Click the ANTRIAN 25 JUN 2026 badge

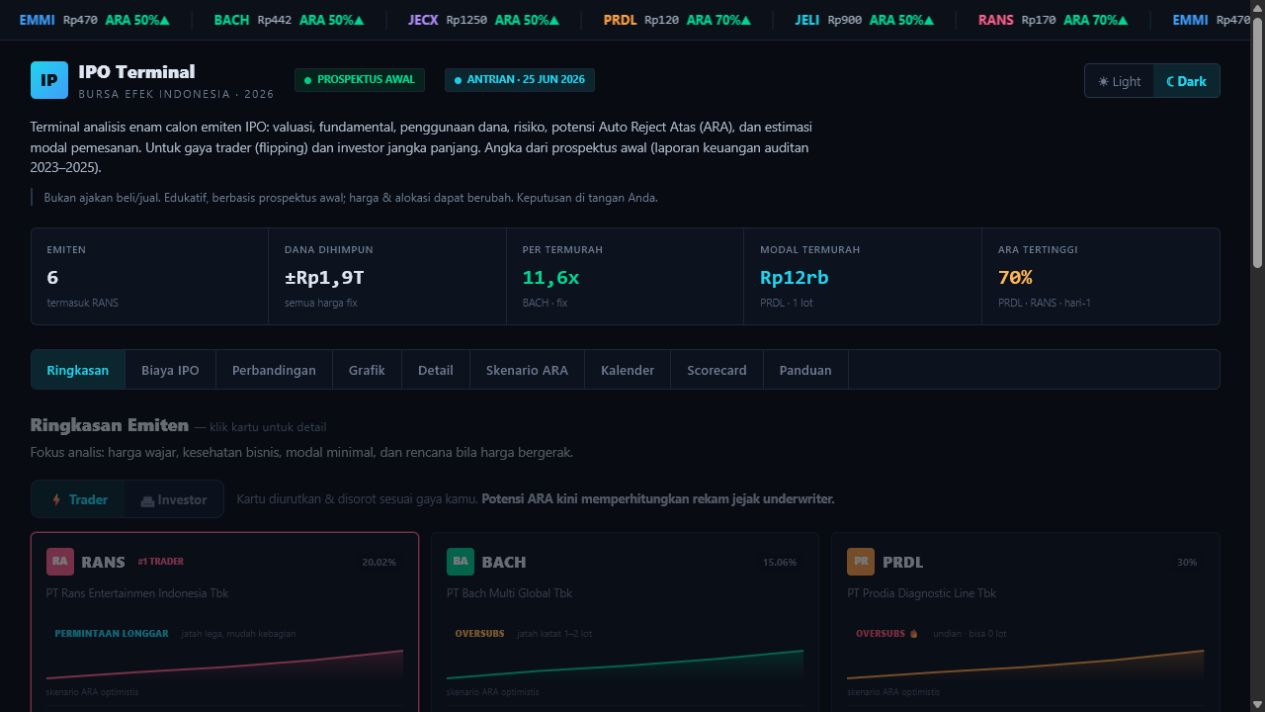pos(520,80)
